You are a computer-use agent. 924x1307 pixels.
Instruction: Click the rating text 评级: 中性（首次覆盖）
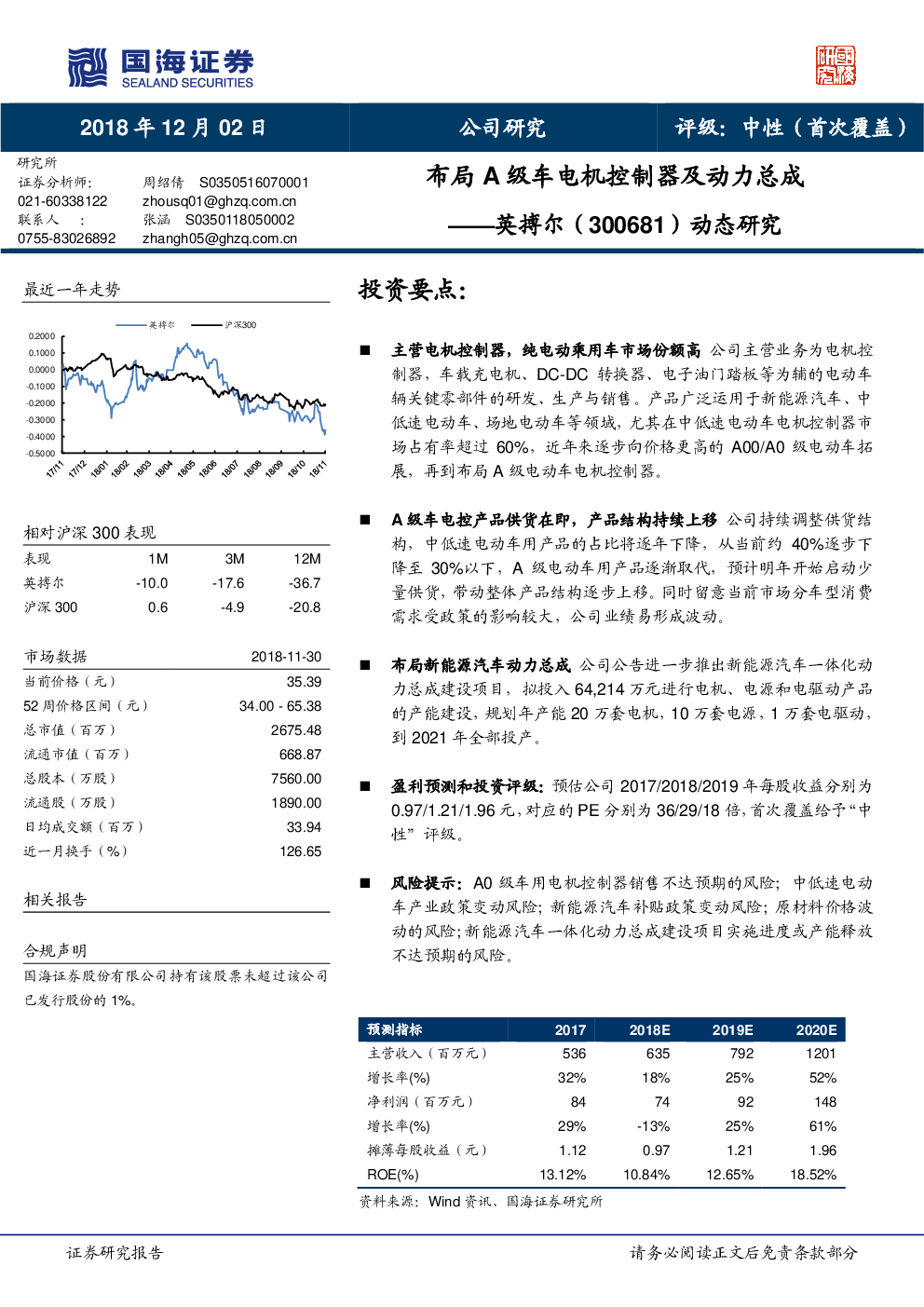click(792, 128)
